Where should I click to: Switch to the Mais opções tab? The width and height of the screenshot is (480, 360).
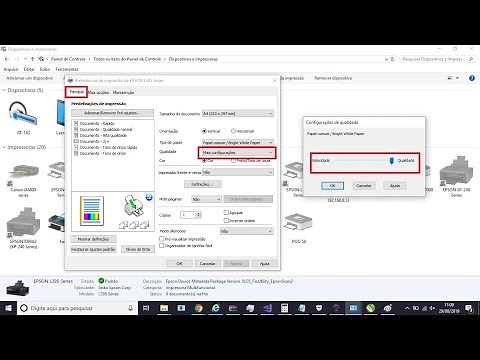click(98, 92)
